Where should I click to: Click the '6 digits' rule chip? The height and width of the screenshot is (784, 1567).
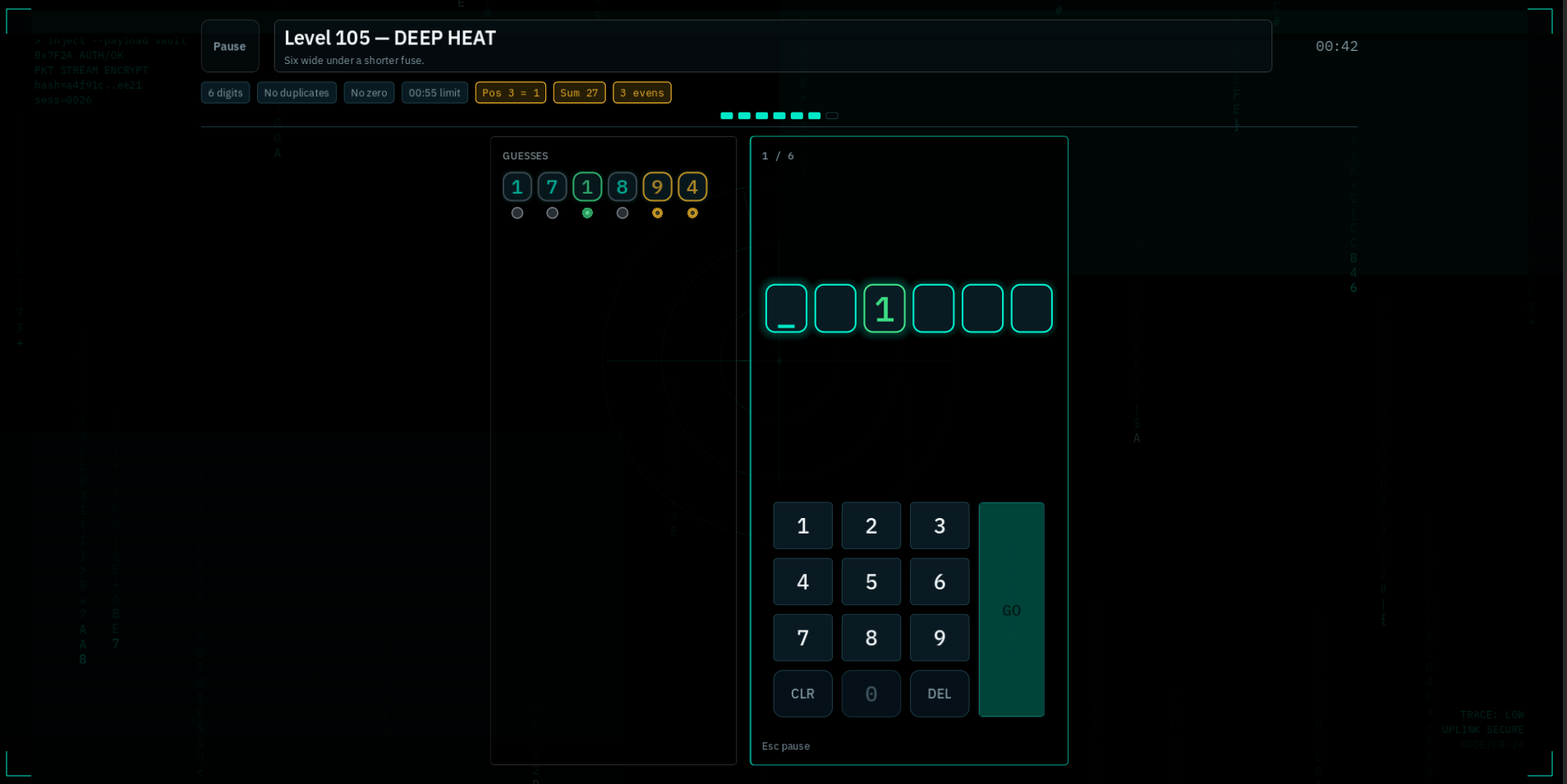225,93
